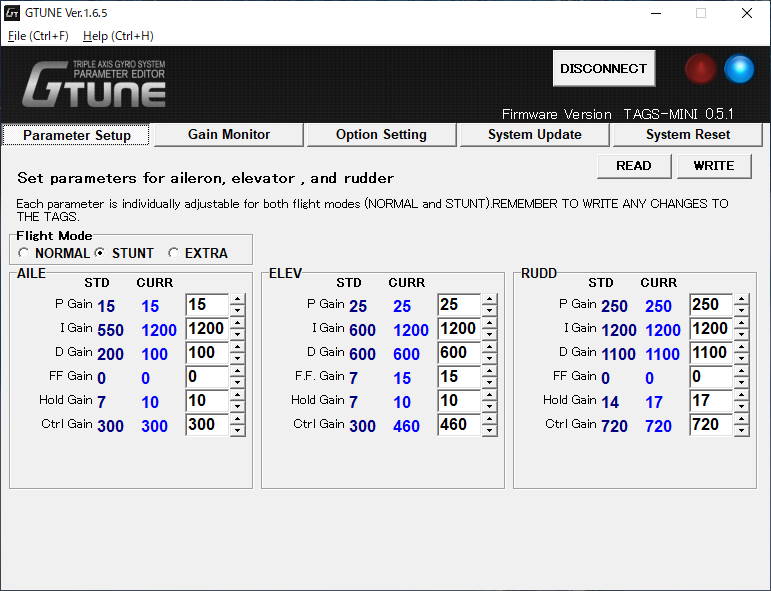The width and height of the screenshot is (771, 591).
Task: Click the RUDD I Gain input field
Action: click(x=712, y=329)
